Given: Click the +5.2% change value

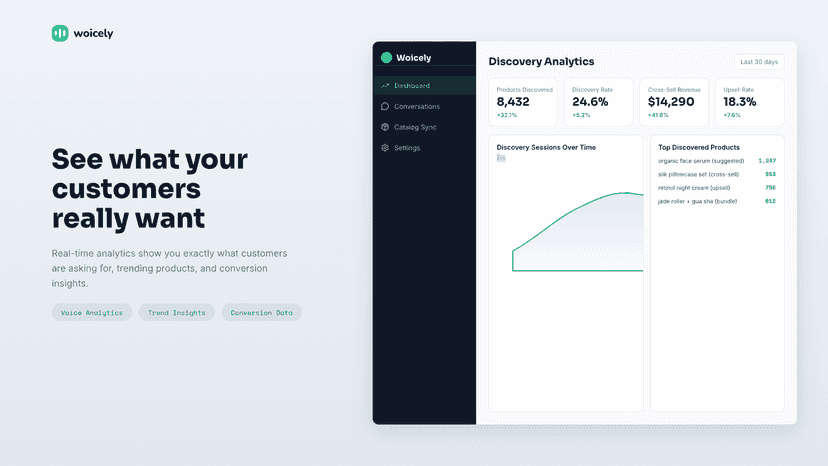Looking at the screenshot, I should pyautogui.click(x=581, y=115).
